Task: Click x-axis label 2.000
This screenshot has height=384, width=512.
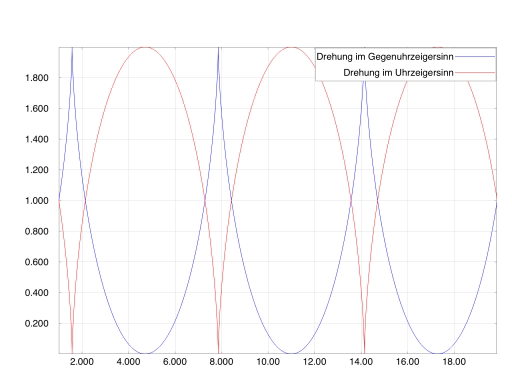Action: click(82, 362)
